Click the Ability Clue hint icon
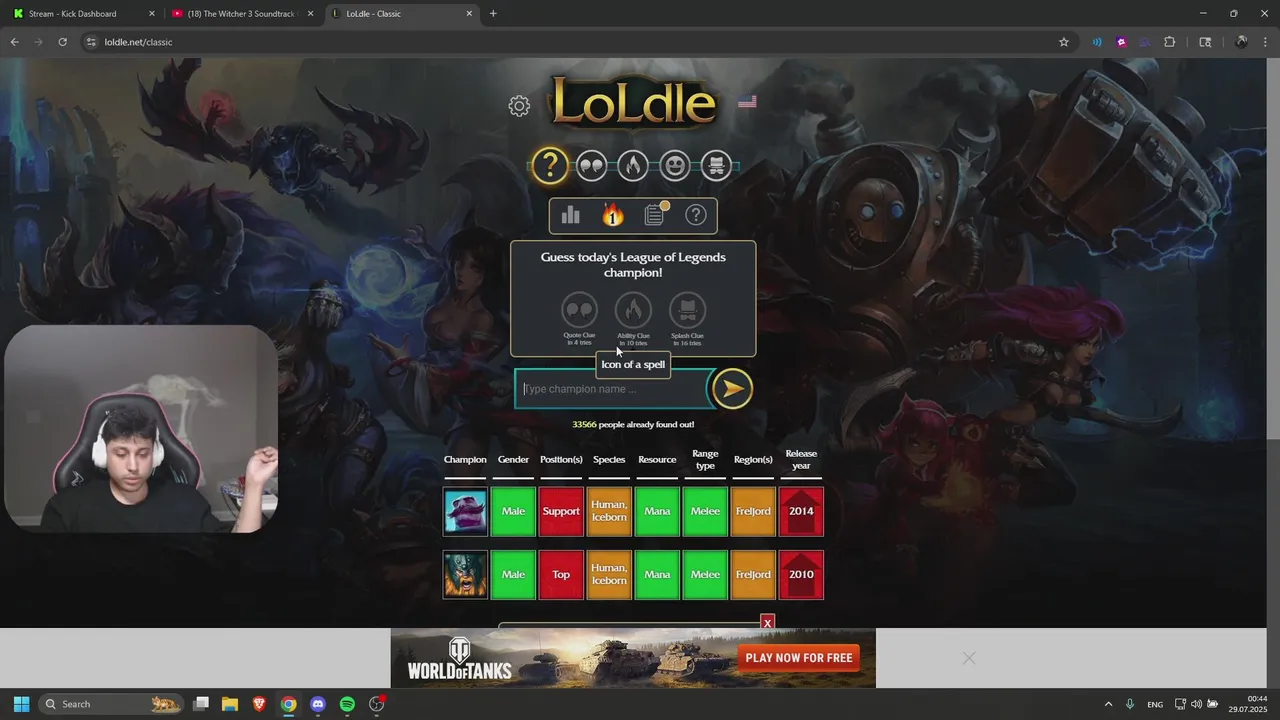1280x720 pixels. [x=633, y=311]
